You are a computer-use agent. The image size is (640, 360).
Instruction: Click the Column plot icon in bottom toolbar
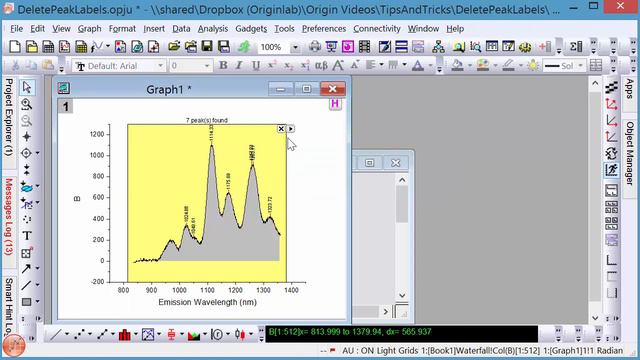(124, 335)
